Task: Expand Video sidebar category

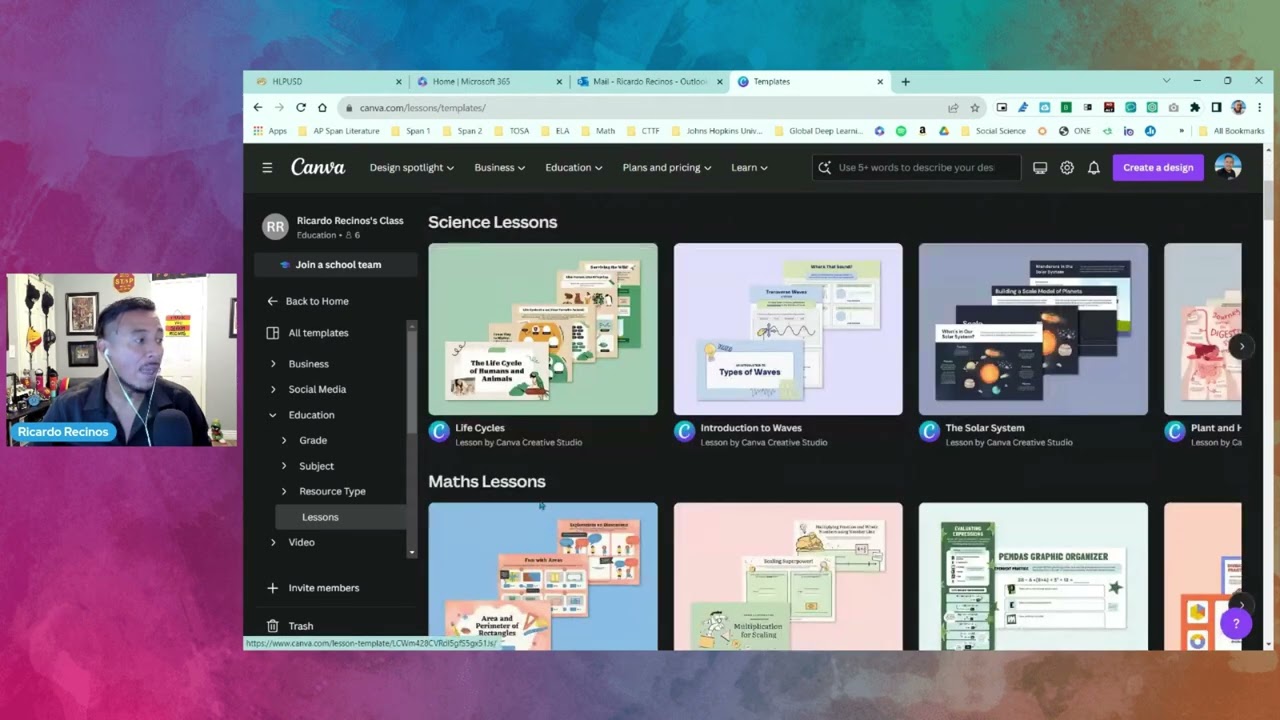Action: click(x=273, y=543)
